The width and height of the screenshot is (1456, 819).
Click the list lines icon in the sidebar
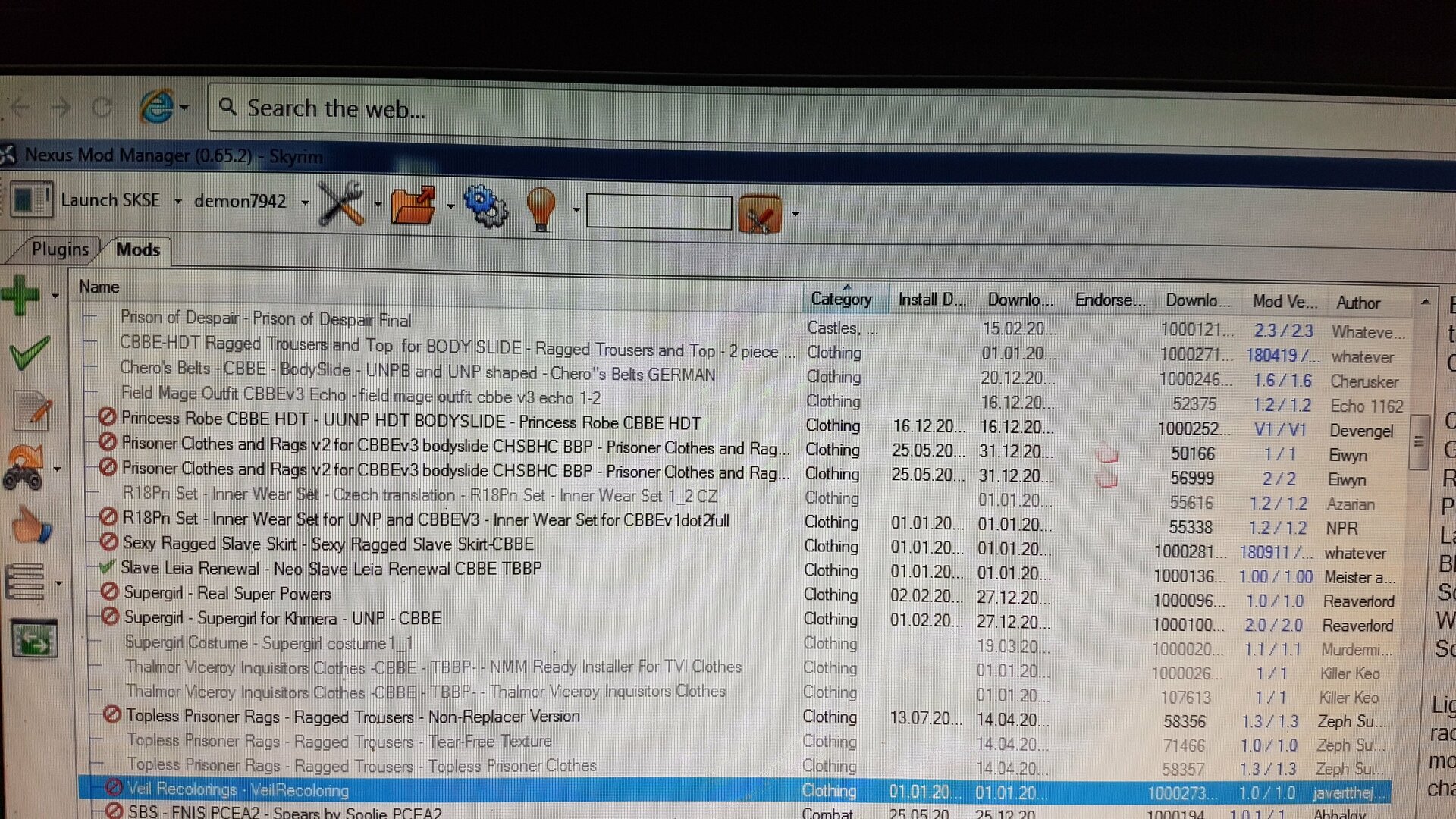click(25, 582)
